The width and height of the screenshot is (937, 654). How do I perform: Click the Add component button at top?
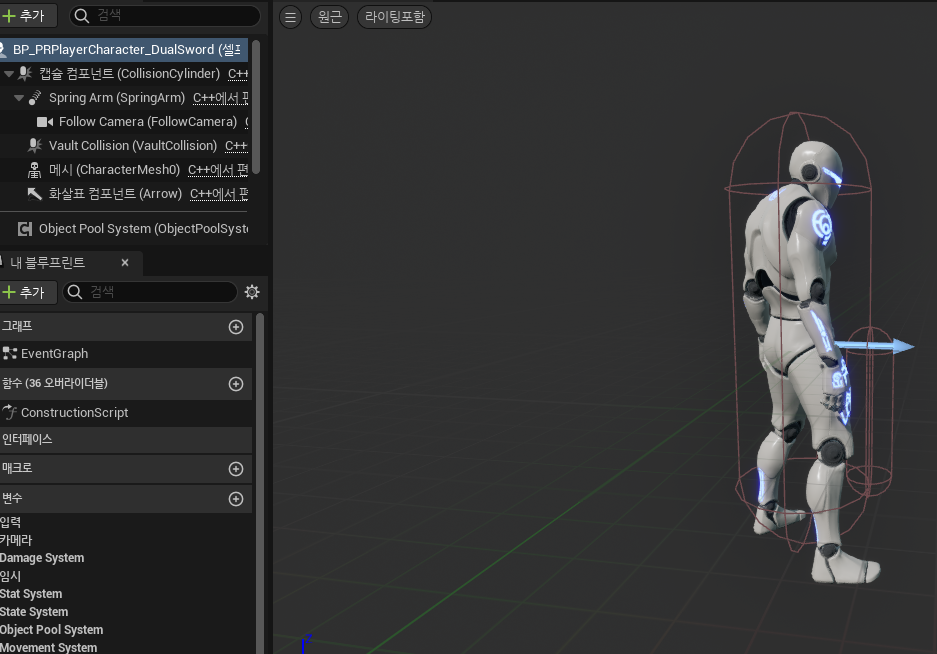pyautogui.click(x=27, y=16)
